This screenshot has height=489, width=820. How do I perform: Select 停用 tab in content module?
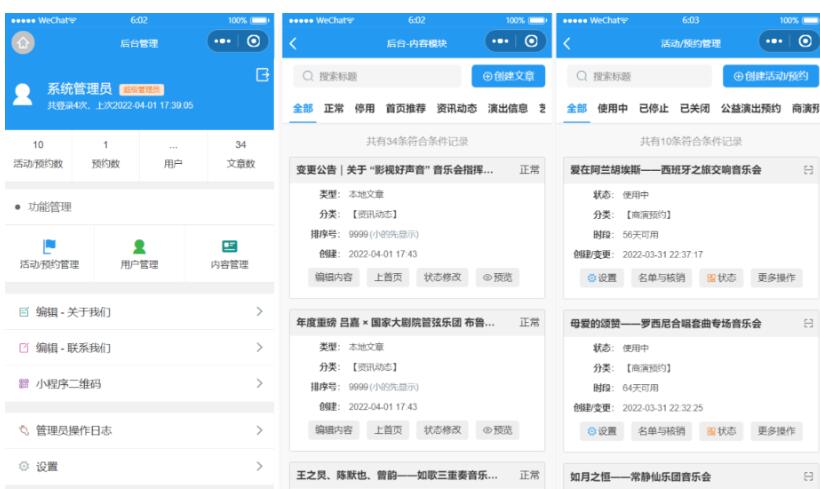click(365, 108)
